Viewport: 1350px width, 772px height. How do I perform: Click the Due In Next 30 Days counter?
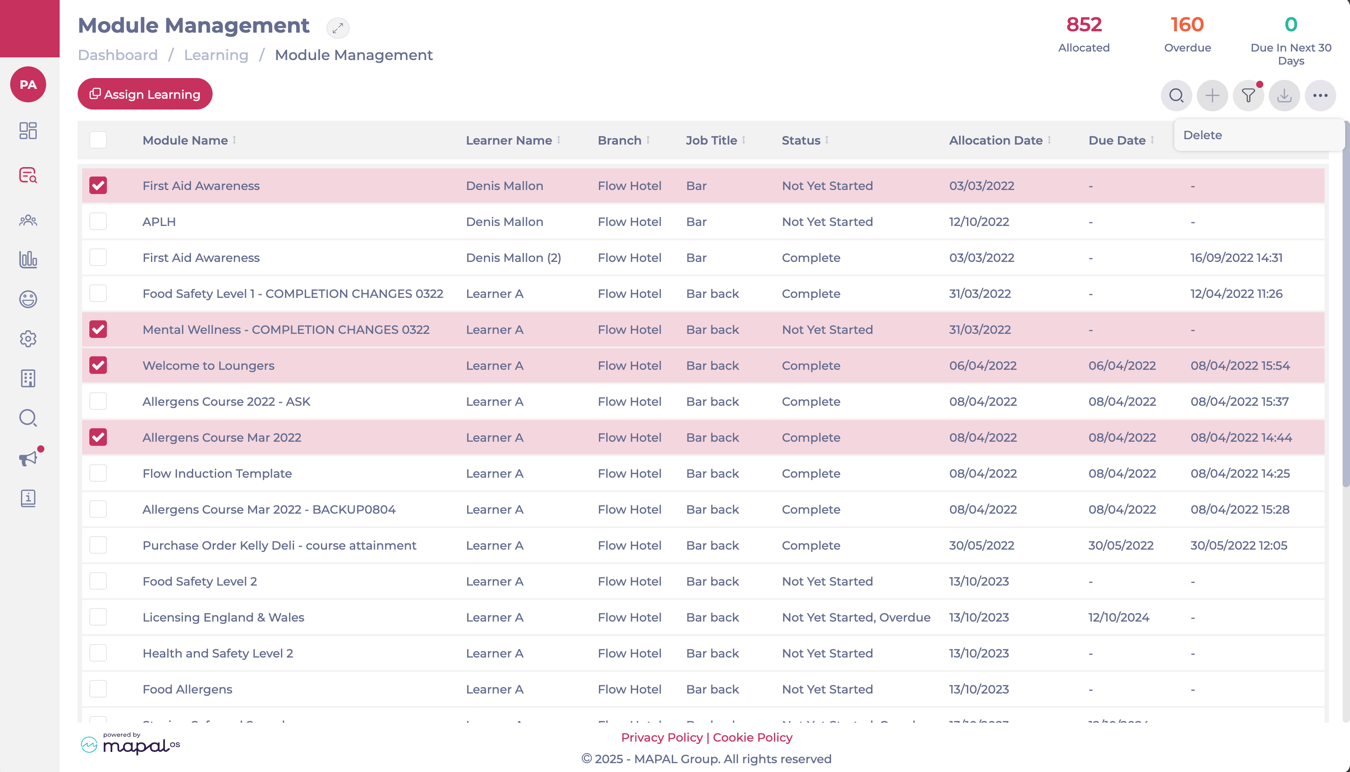1291,40
